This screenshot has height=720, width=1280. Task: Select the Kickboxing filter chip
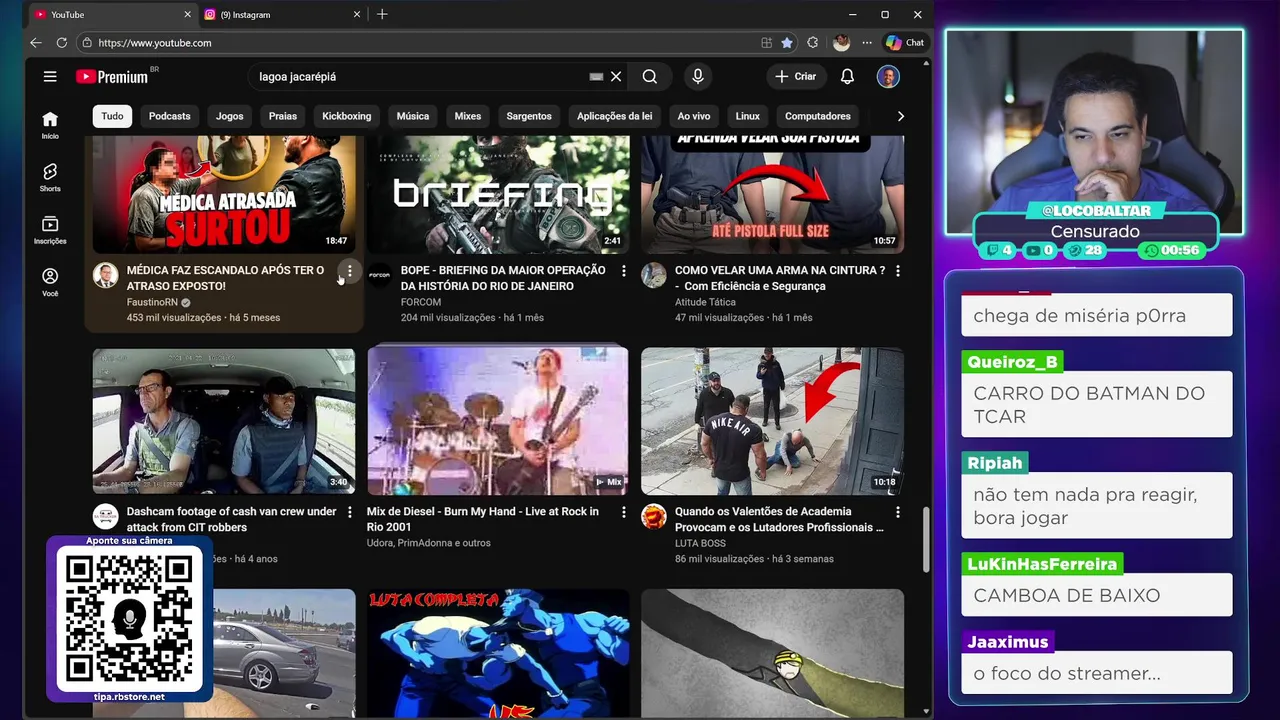tap(346, 116)
